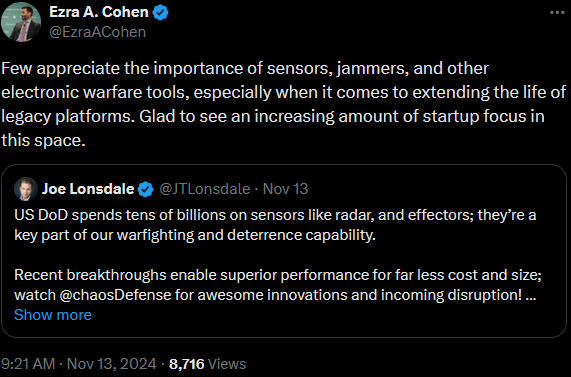This screenshot has width=571, height=377.
Task: Open the quoted tweet's first paragraph on US DoD
Action: (x=275, y=225)
